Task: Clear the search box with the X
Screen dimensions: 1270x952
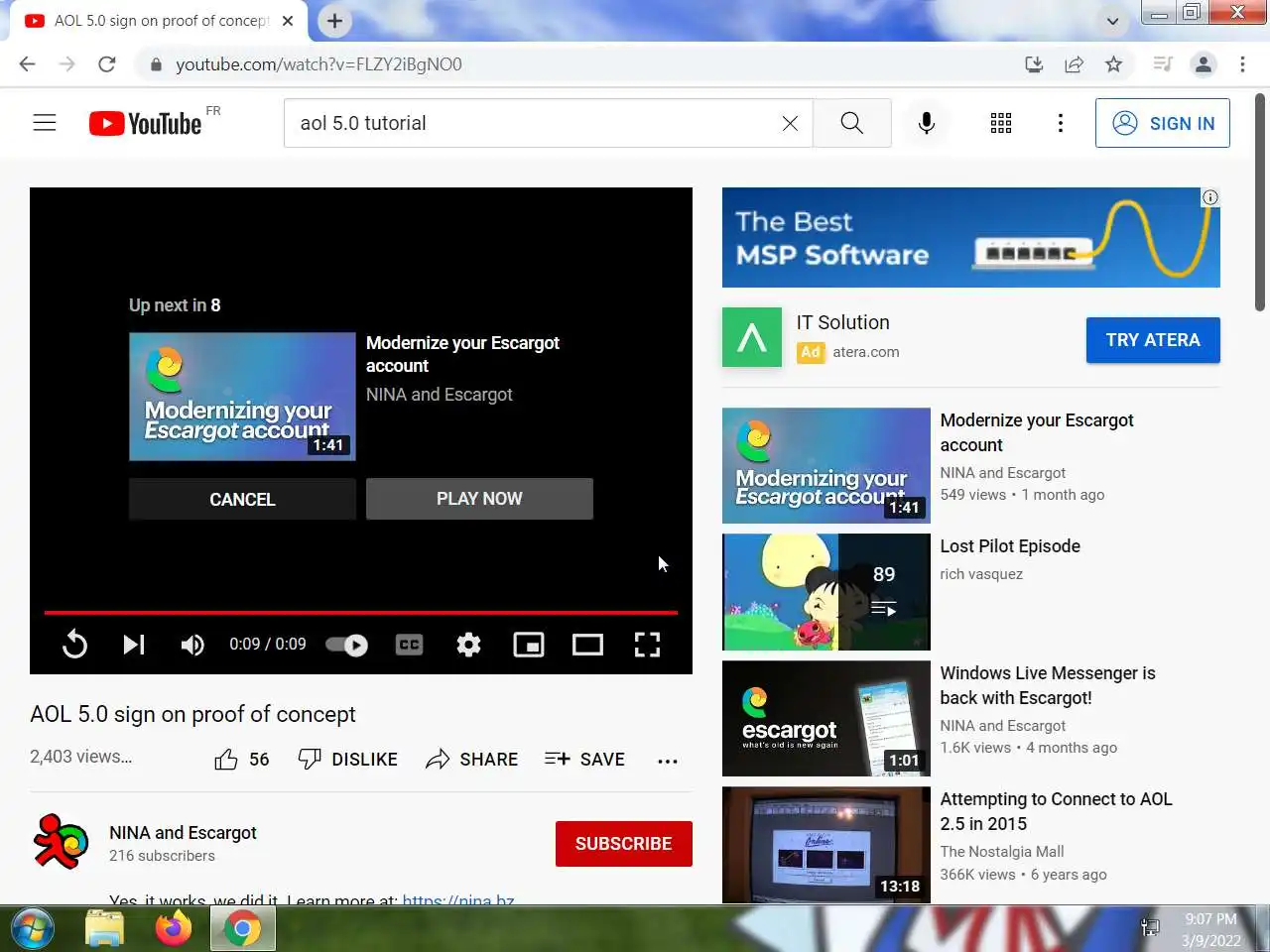Action: coord(790,123)
